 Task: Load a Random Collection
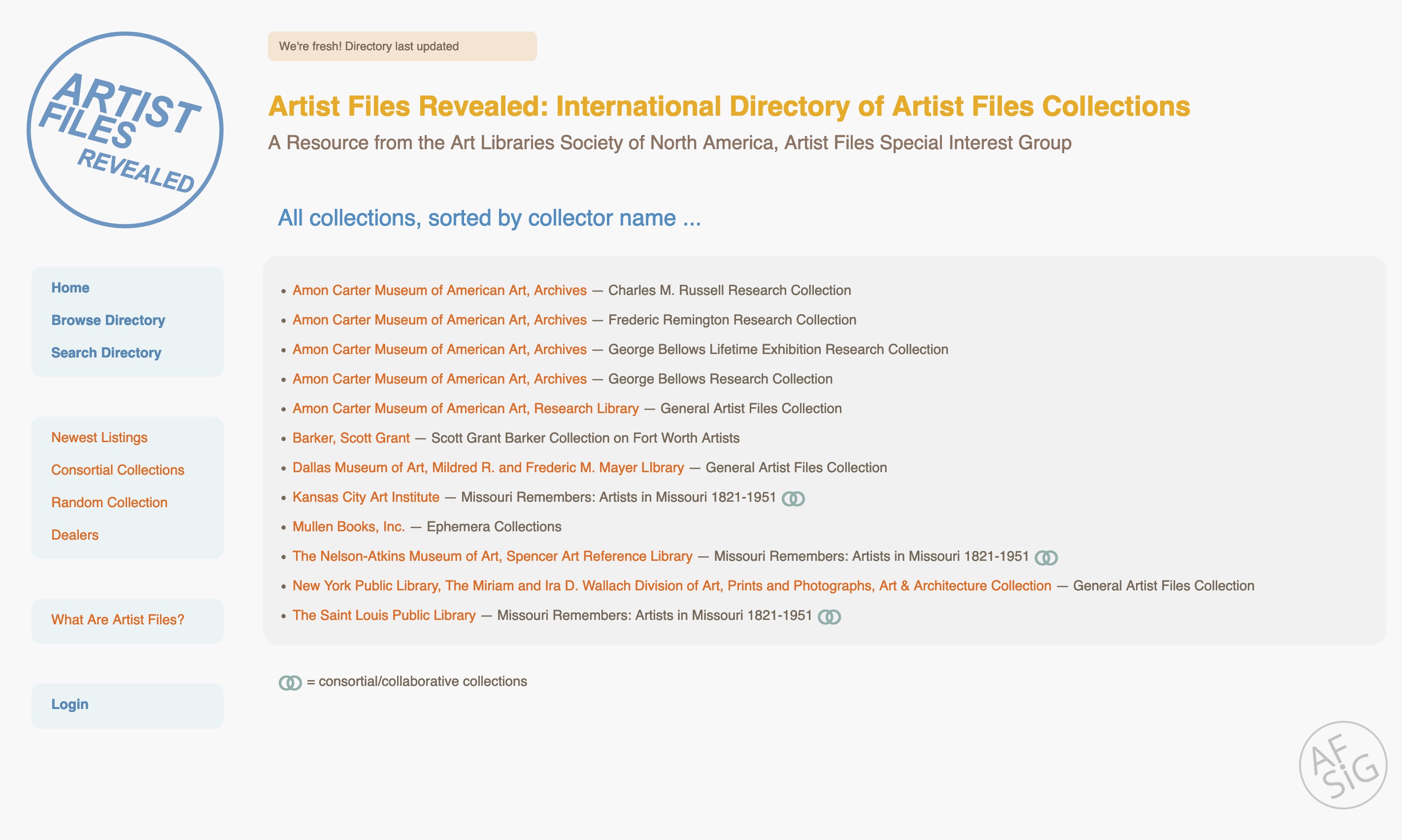[x=109, y=502]
